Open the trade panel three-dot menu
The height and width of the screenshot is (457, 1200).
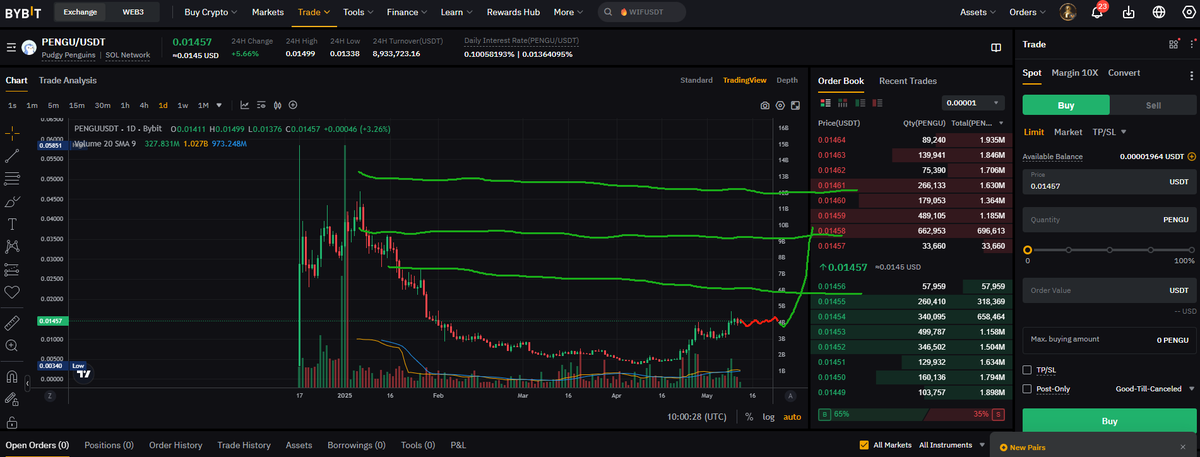(1191, 44)
